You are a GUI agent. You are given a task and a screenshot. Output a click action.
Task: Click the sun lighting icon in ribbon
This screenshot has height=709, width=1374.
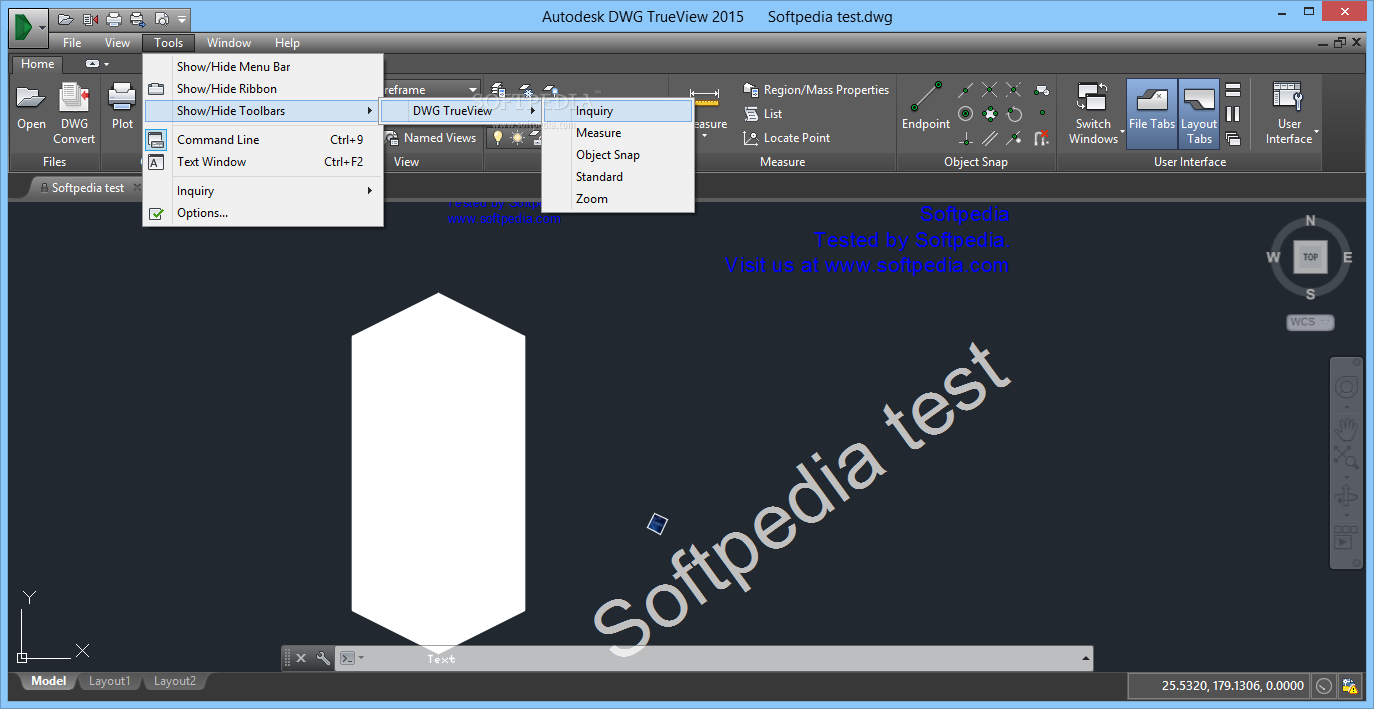click(517, 138)
